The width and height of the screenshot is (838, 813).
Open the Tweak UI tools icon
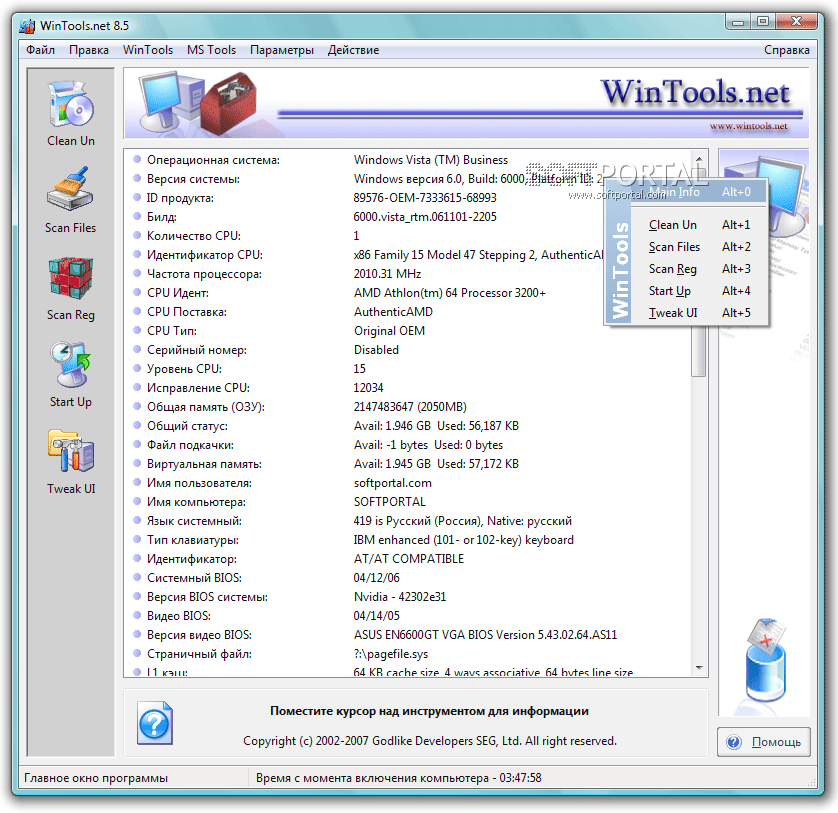click(x=71, y=451)
